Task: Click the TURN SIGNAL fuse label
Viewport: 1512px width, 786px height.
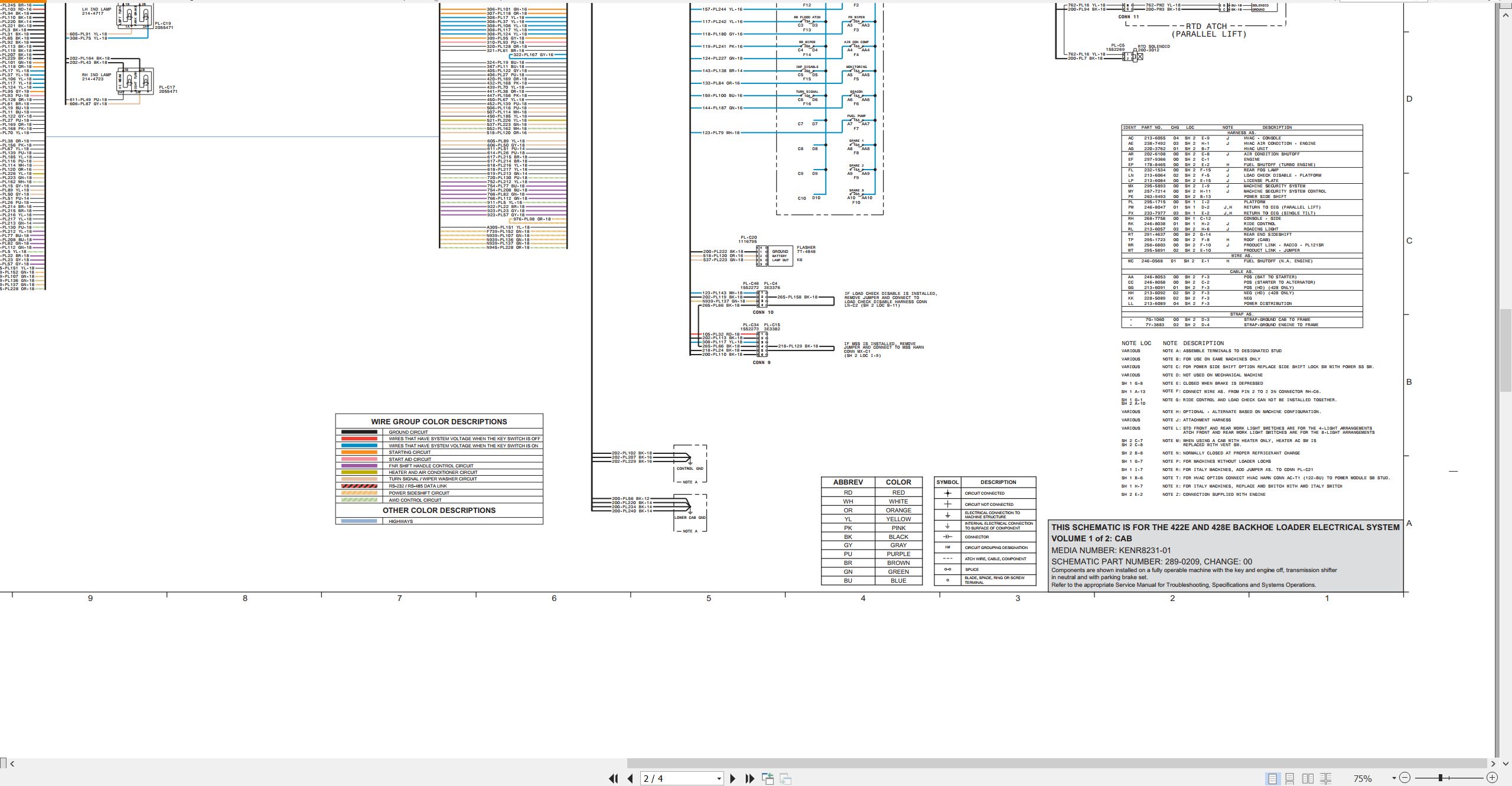Action: 807,92
